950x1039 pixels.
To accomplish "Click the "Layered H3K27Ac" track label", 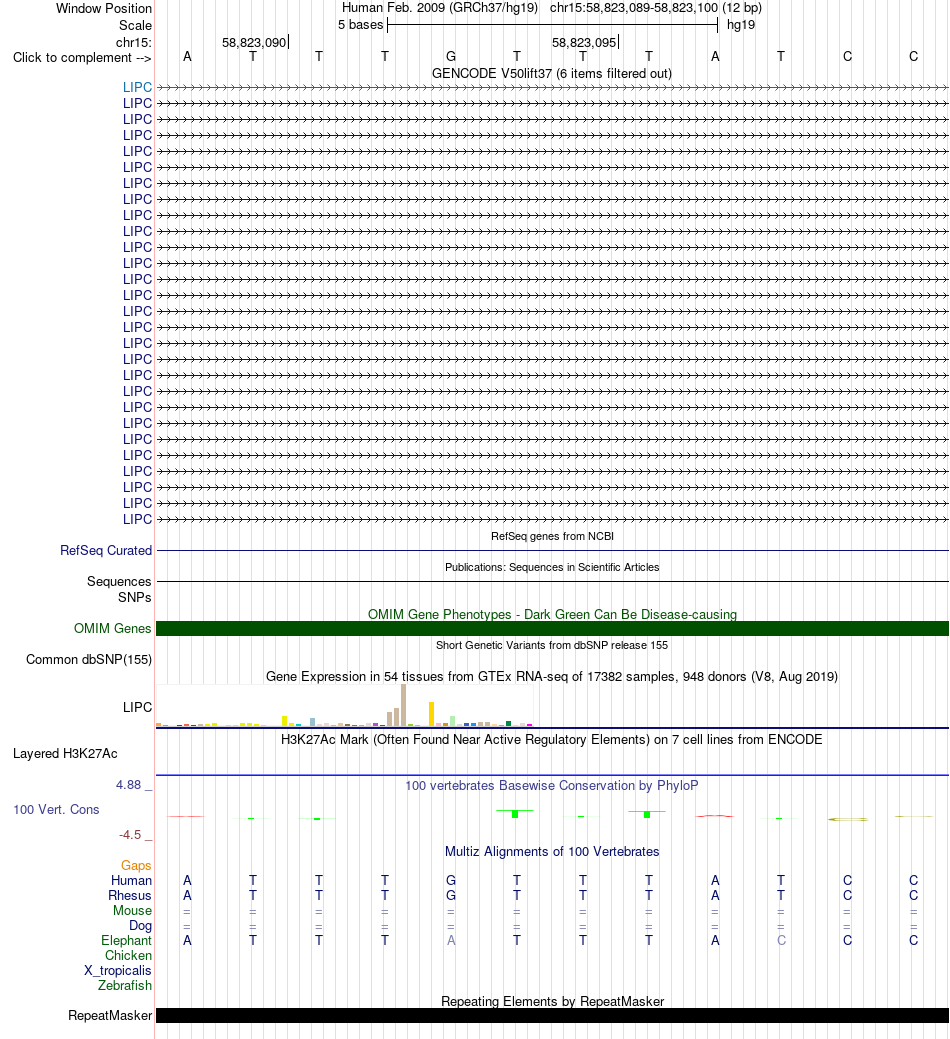I will (x=65, y=753).
